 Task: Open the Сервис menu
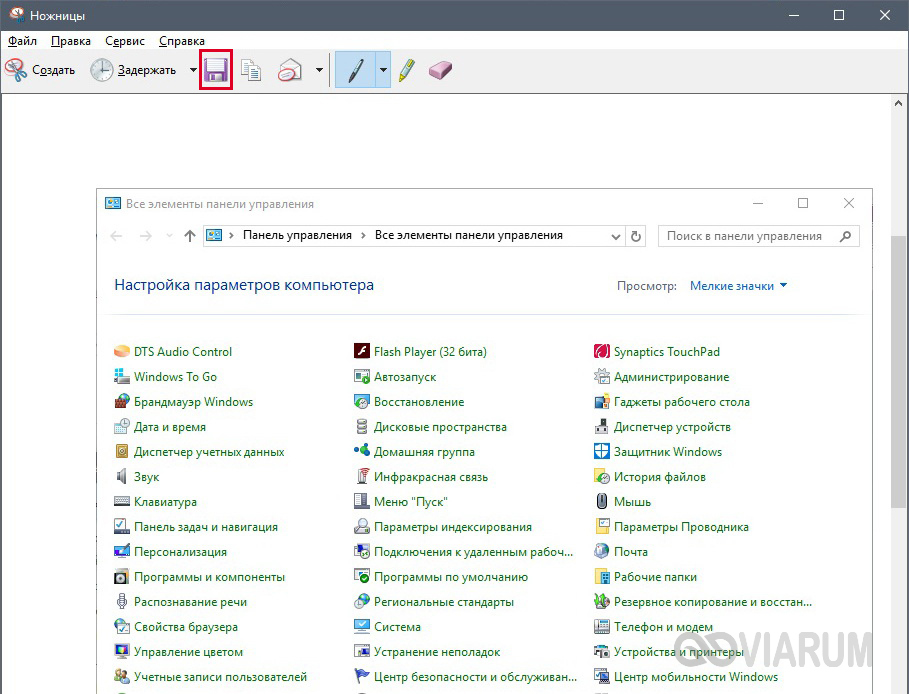[125, 41]
